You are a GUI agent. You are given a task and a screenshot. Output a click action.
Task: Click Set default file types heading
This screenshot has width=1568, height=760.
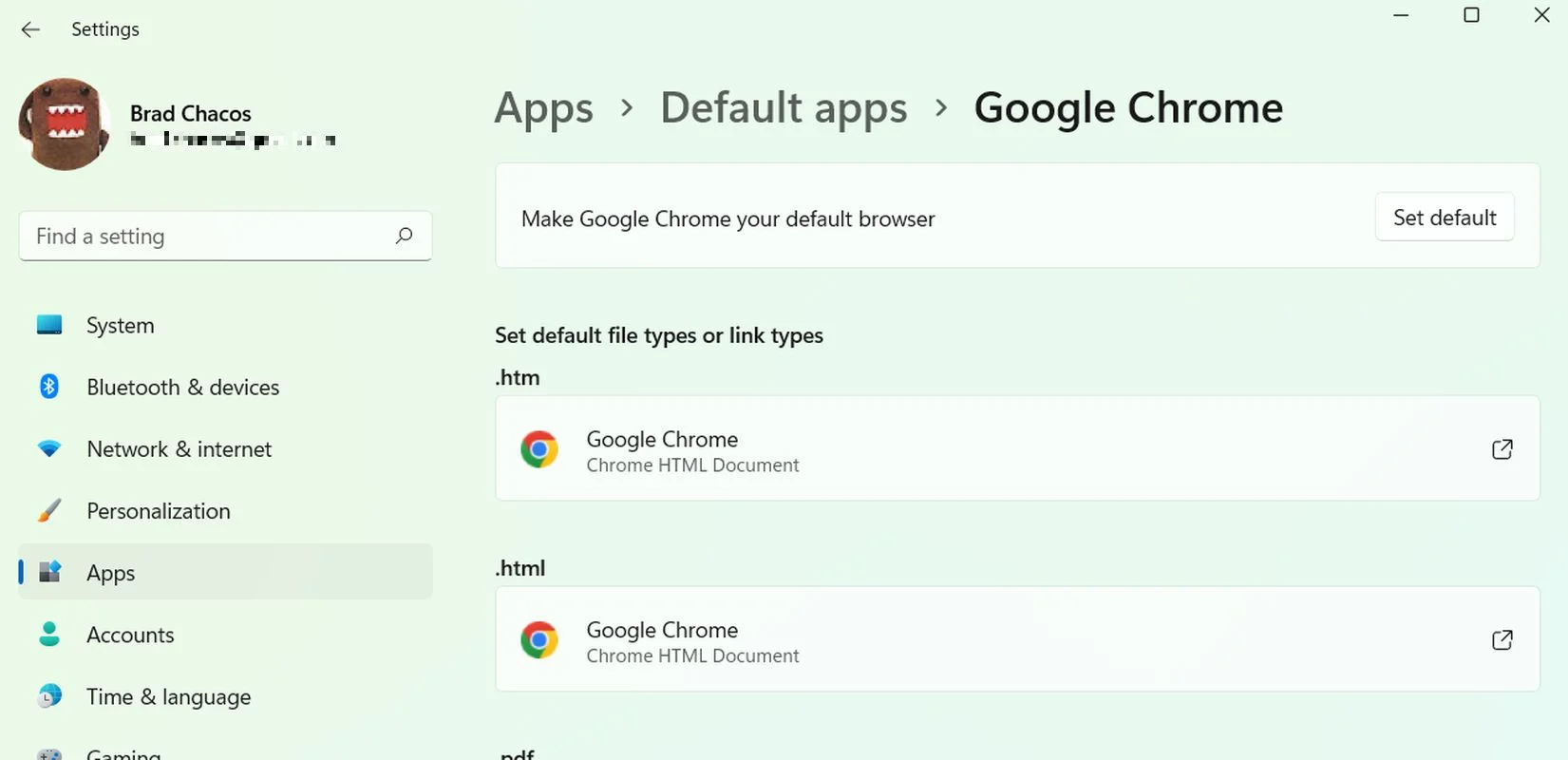659,335
